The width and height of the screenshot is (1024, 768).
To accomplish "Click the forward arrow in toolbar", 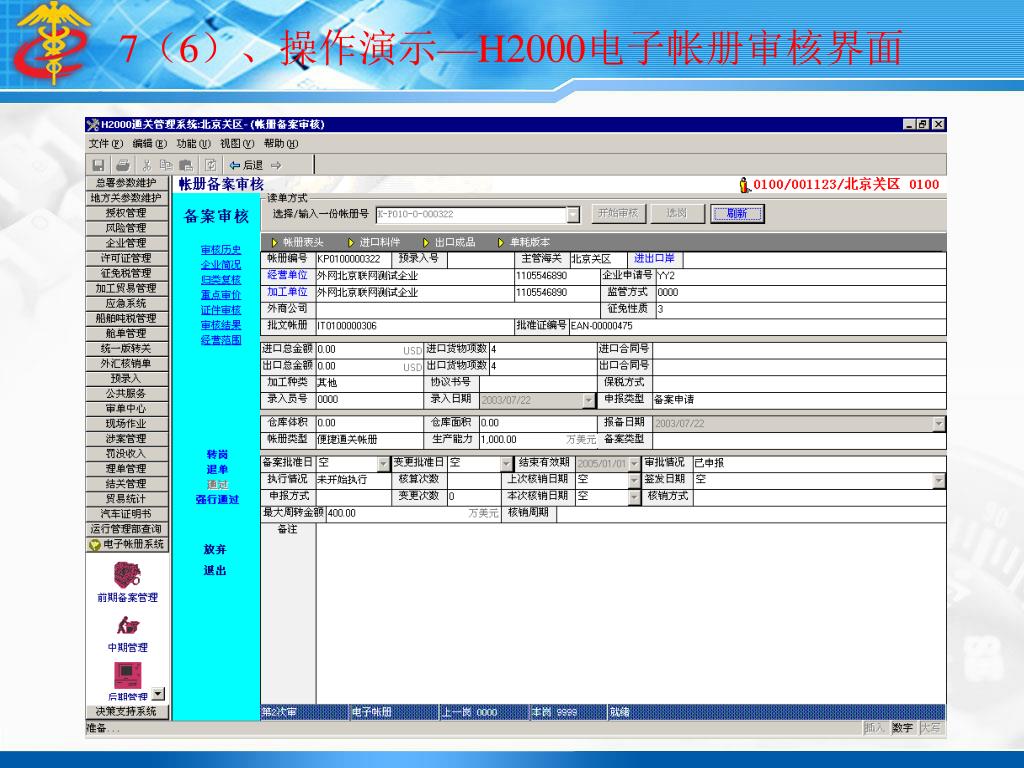I will (x=276, y=165).
